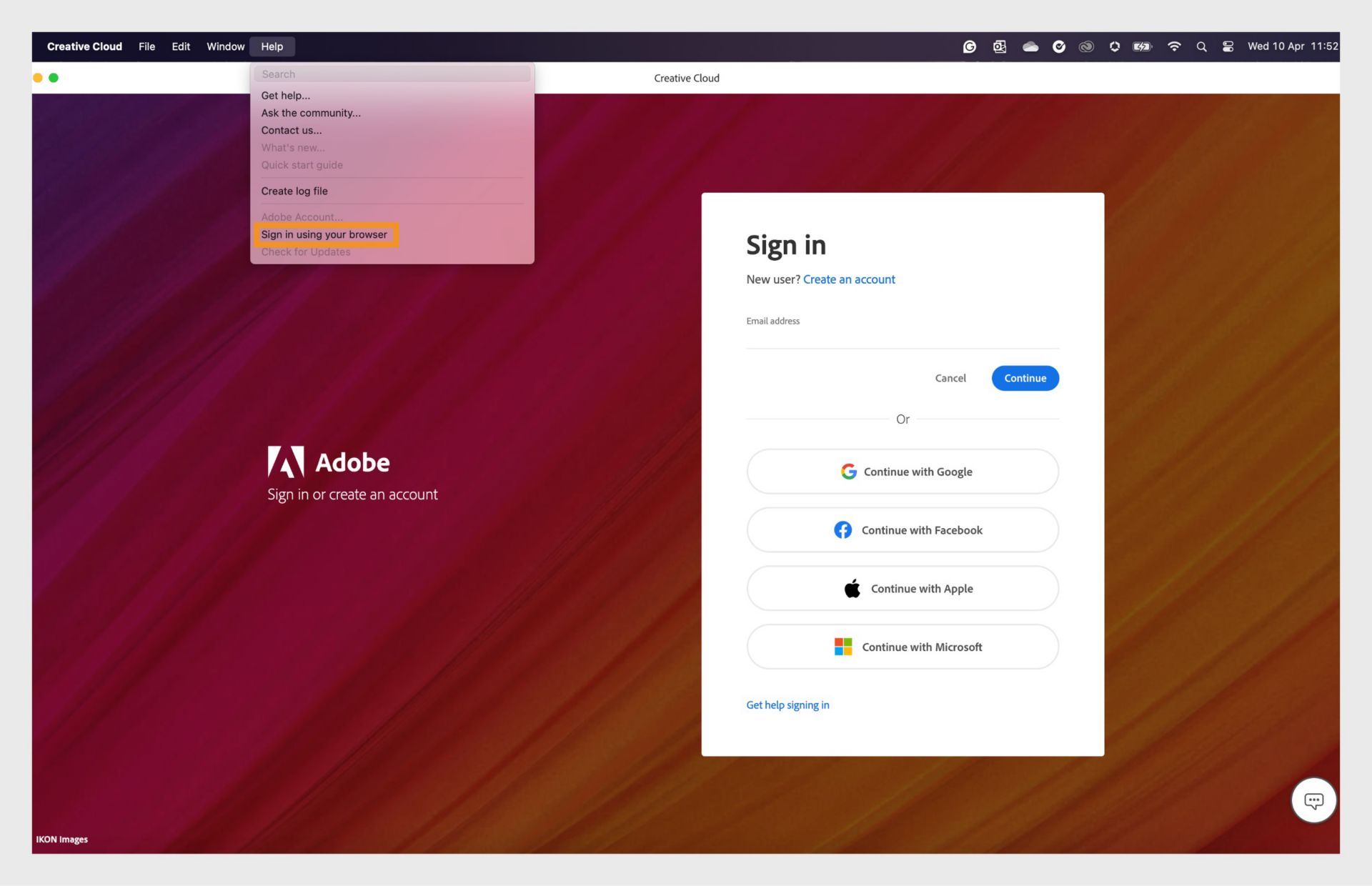The width and height of the screenshot is (1372, 886).
Task: Open the Creative Cloud application menu
Action: click(84, 46)
